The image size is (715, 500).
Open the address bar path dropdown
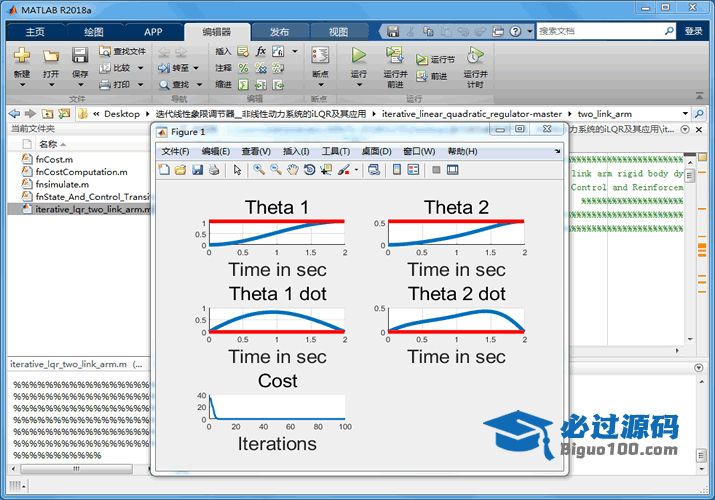(x=685, y=113)
